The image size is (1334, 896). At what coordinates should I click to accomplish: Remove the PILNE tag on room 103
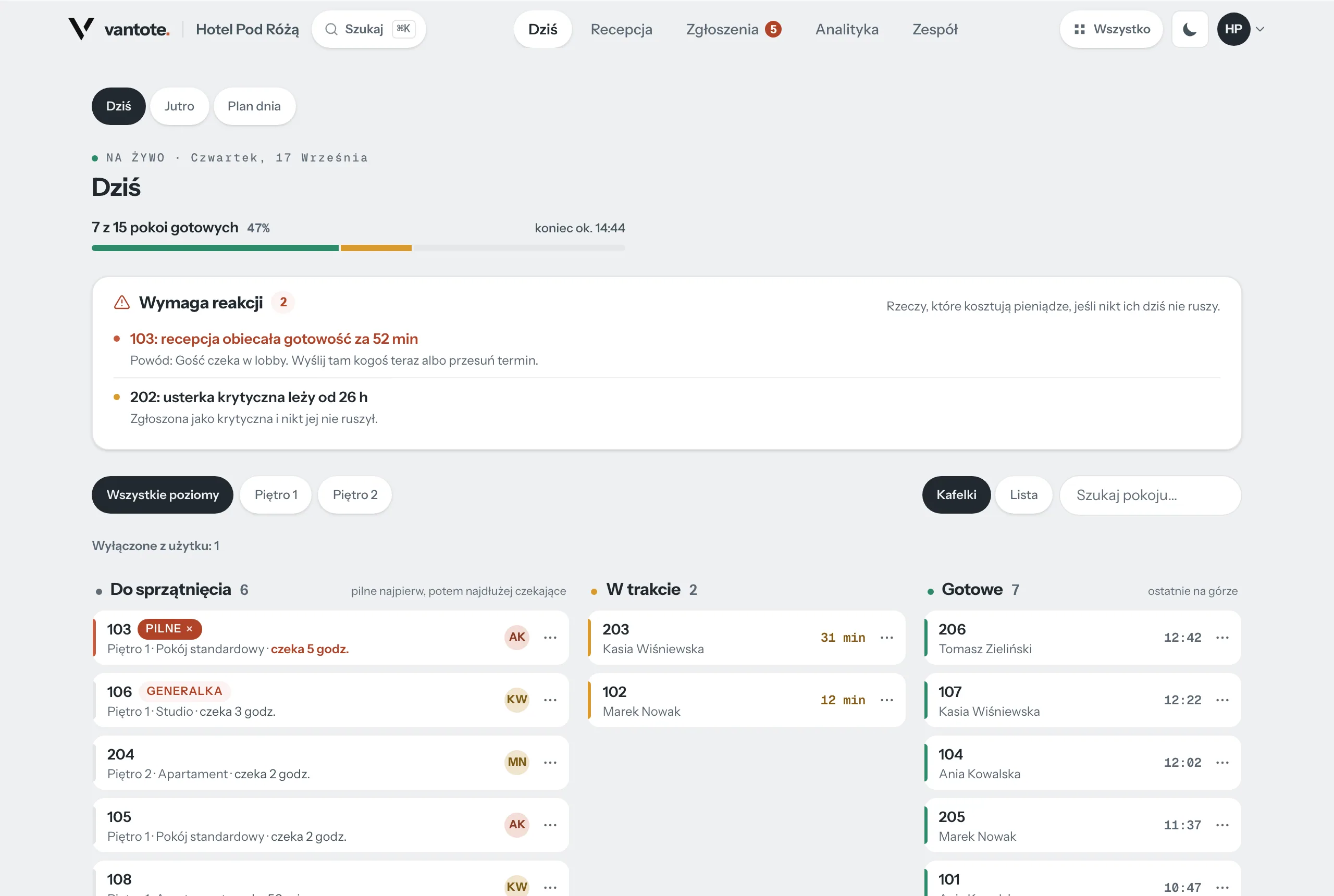[x=189, y=629]
